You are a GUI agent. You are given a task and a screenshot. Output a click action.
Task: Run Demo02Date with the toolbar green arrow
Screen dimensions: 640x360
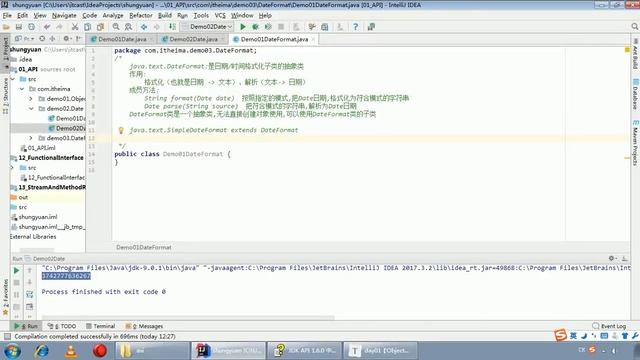tap(243, 27)
